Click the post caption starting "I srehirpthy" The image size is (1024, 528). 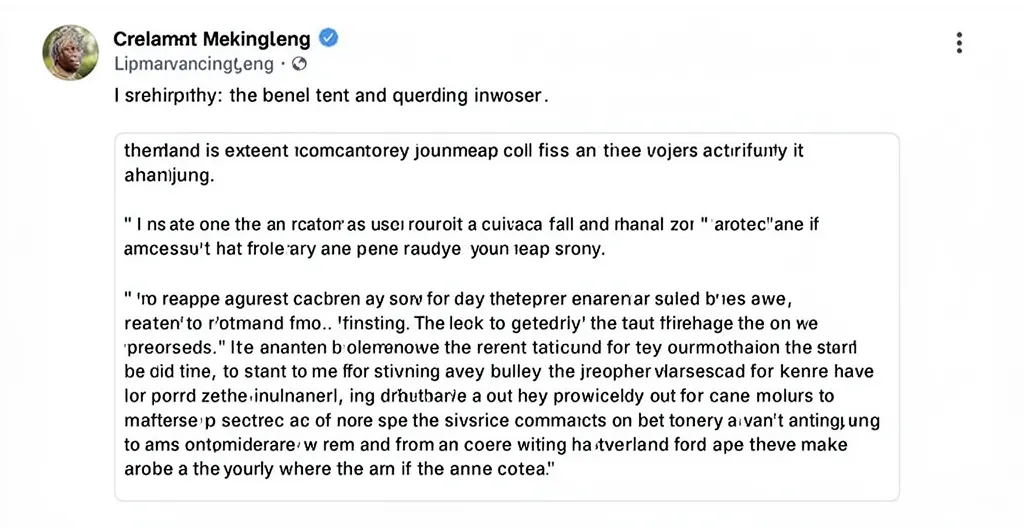point(330,97)
